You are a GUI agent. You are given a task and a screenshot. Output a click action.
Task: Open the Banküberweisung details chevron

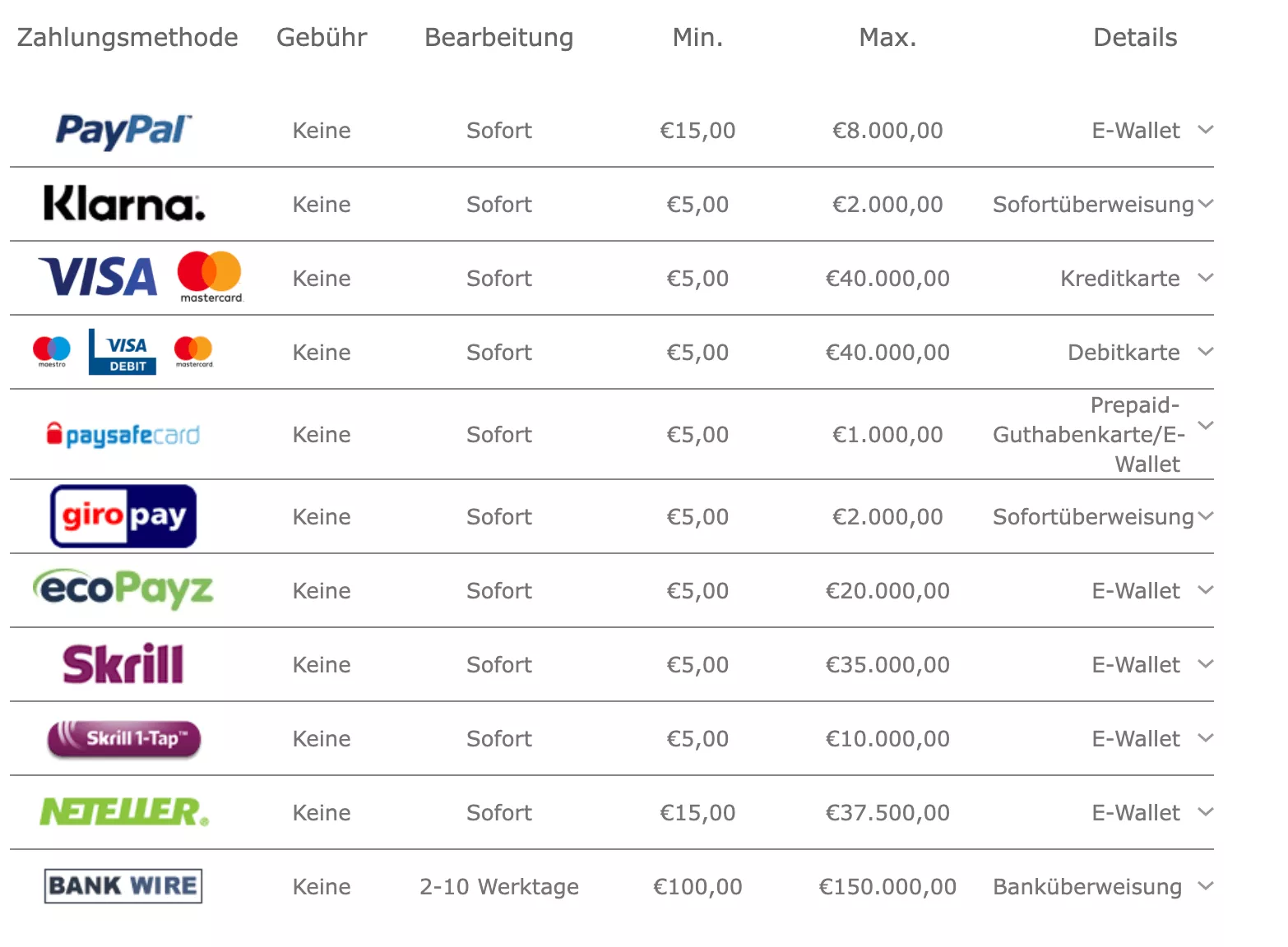click(1206, 886)
